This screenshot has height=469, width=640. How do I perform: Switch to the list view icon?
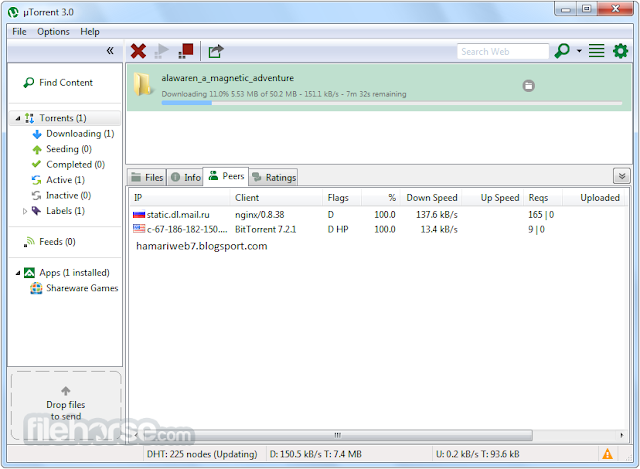pyautogui.click(x=596, y=51)
